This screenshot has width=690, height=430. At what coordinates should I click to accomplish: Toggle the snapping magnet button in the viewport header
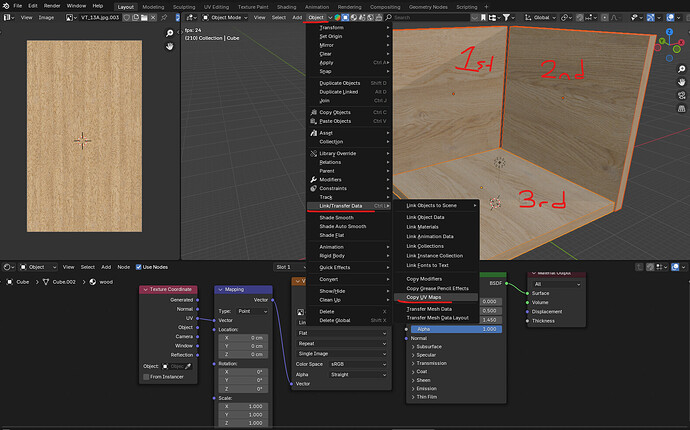pos(580,18)
